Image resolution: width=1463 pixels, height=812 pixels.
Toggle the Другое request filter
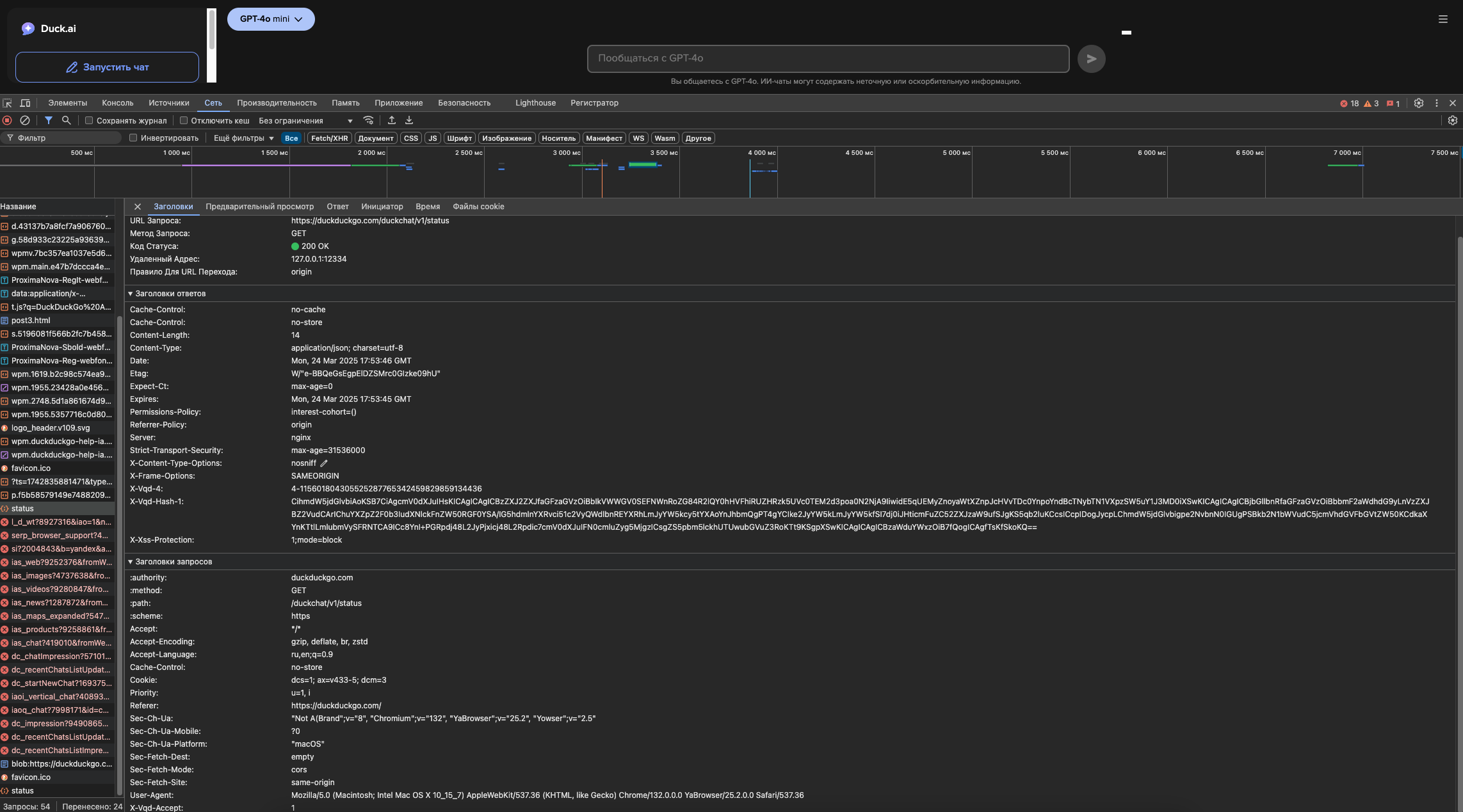click(699, 138)
